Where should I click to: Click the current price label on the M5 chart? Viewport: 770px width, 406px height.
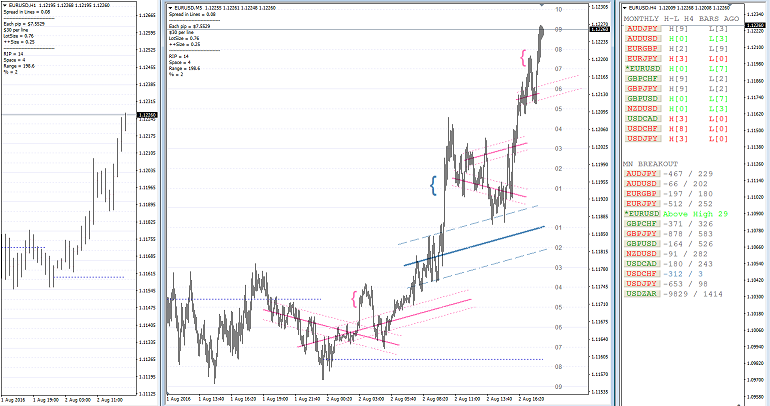coord(600,29)
